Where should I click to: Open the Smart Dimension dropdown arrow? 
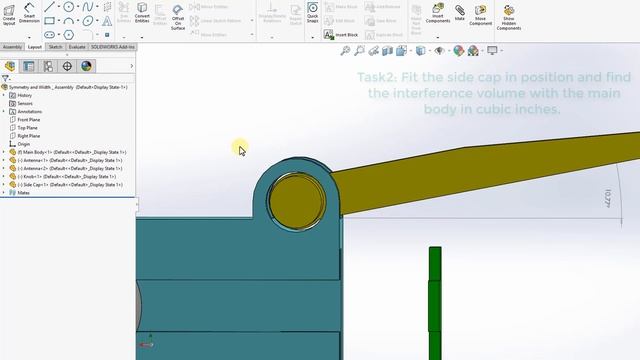[29, 38]
